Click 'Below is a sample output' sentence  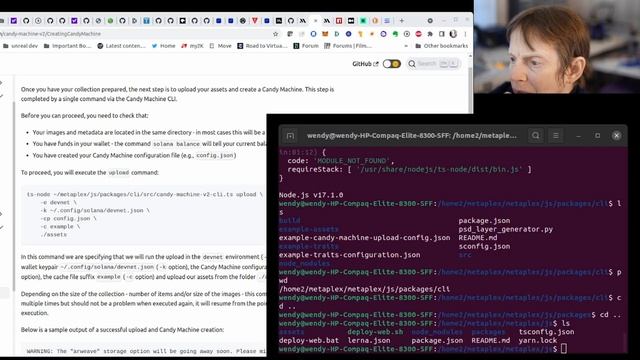pos(122,329)
